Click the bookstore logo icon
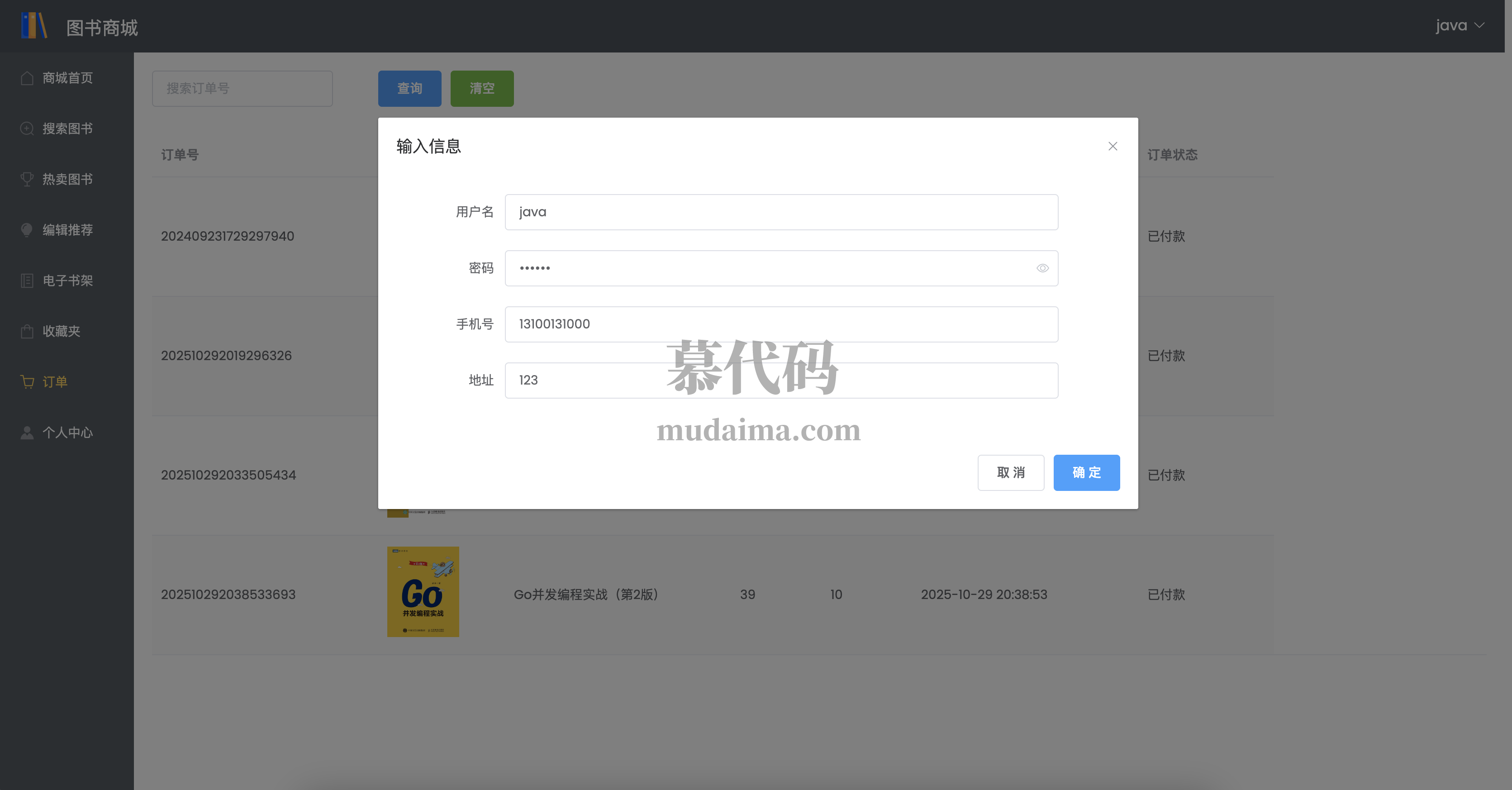 pos(33,26)
